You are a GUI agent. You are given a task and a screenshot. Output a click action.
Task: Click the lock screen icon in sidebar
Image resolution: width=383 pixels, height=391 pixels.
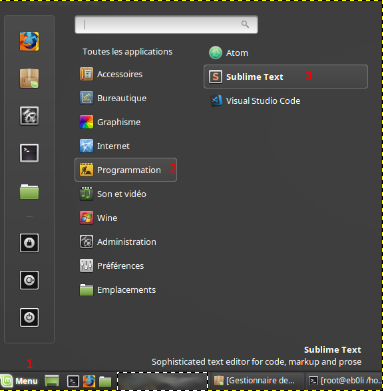(29, 243)
